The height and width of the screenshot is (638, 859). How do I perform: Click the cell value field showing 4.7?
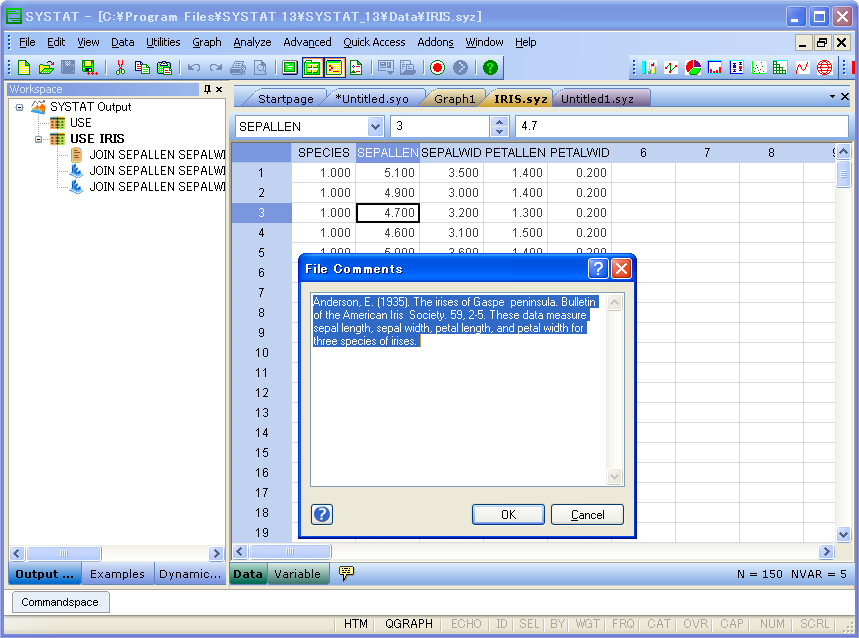pyautogui.click(x=682, y=127)
